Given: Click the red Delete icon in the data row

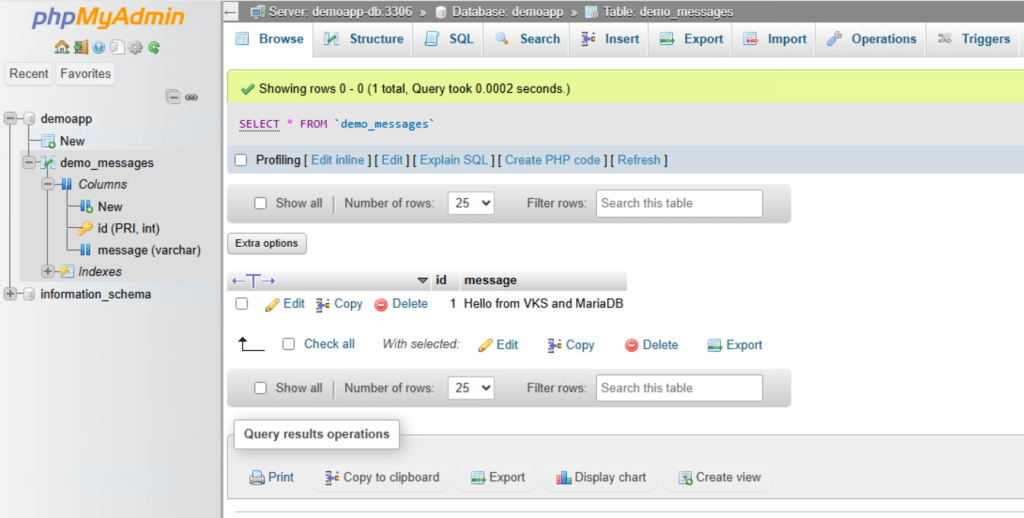Looking at the screenshot, I should point(381,304).
